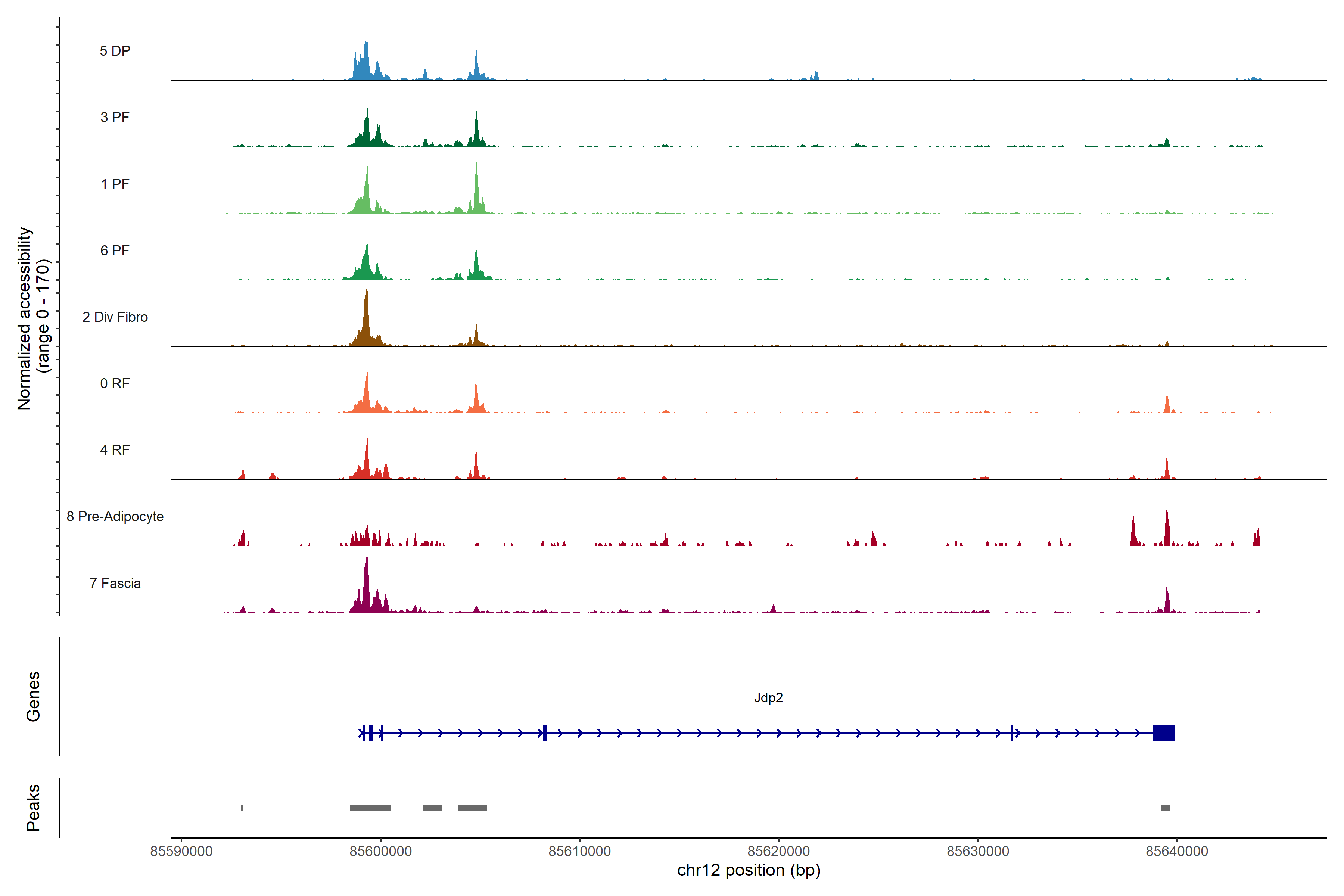Image resolution: width=1344 pixels, height=896 pixels.
Task: Click the Jdp2 gene name label
Action: (x=768, y=698)
